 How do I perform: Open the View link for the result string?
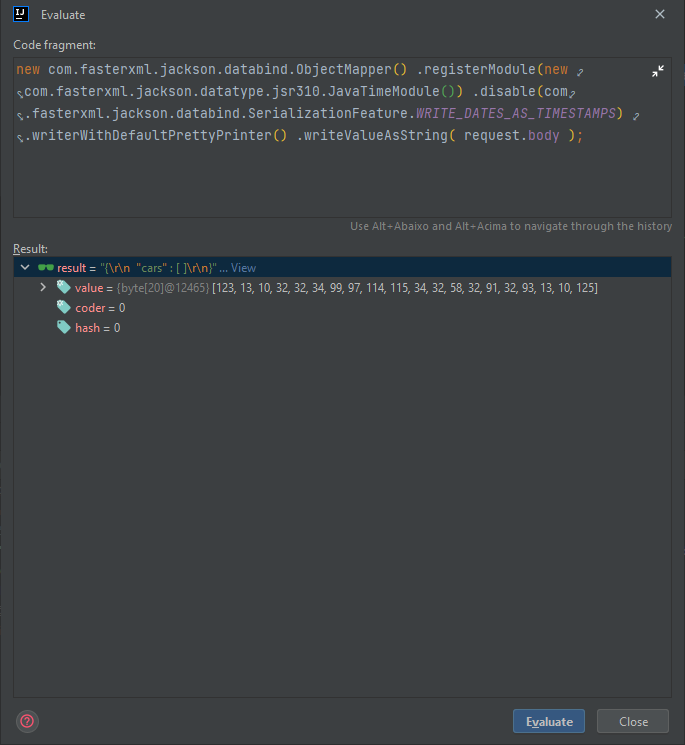pos(244,268)
